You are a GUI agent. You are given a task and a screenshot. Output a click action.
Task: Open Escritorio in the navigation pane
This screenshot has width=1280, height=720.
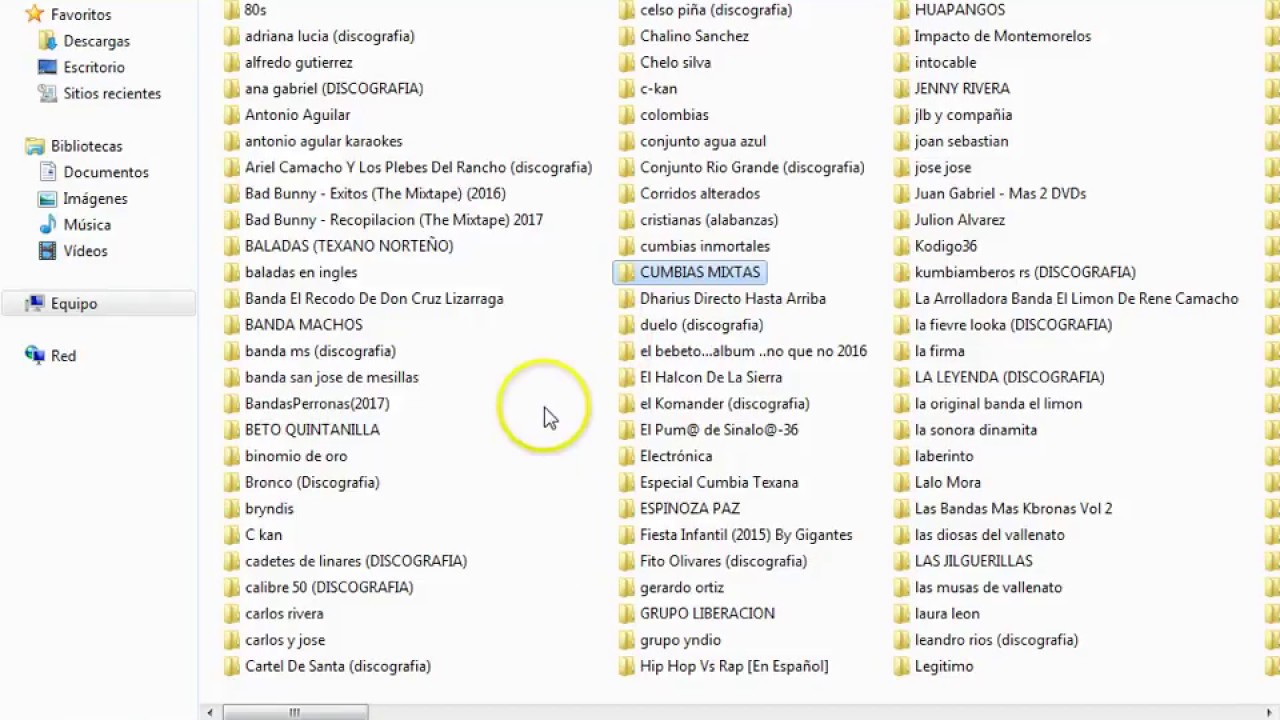pos(94,67)
